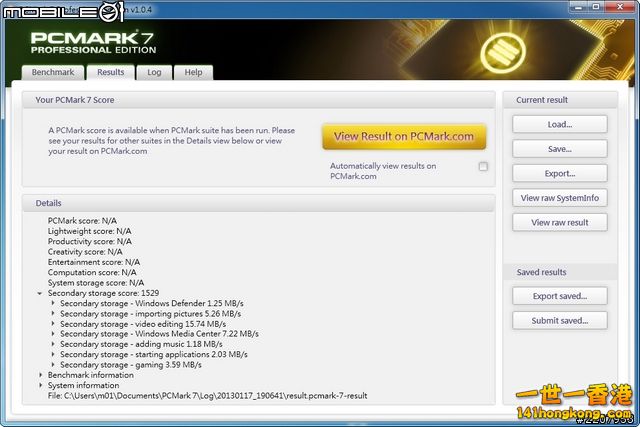Image resolution: width=640 pixels, height=427 pixels.
Task: Open the Log tab
Action: [154, 72]
